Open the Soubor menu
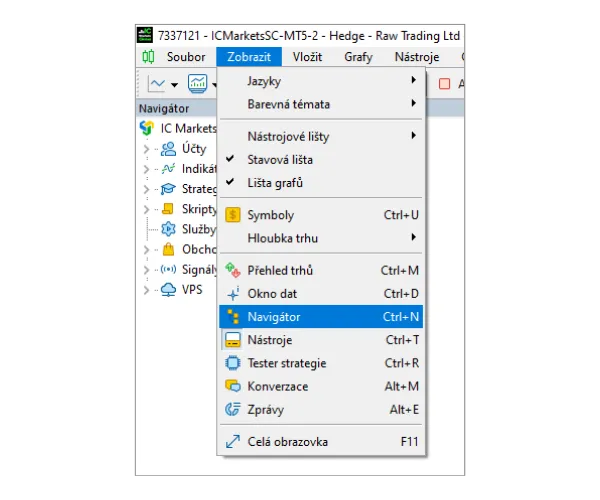Viewport: 600px width, 500px height. (x=186, y=57)
